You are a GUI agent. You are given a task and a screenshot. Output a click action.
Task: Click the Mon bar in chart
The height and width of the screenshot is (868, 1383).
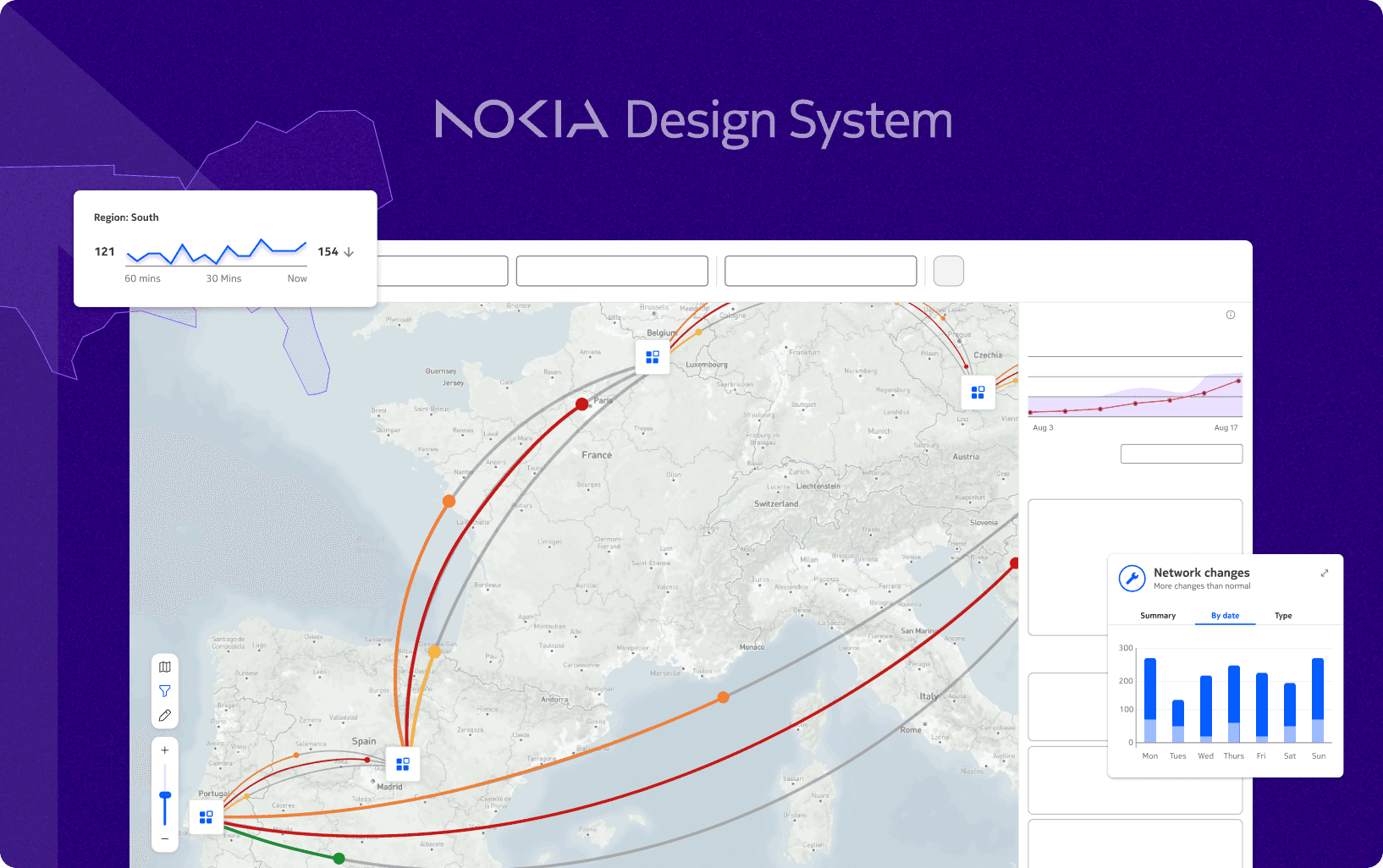pos(1150,700)
